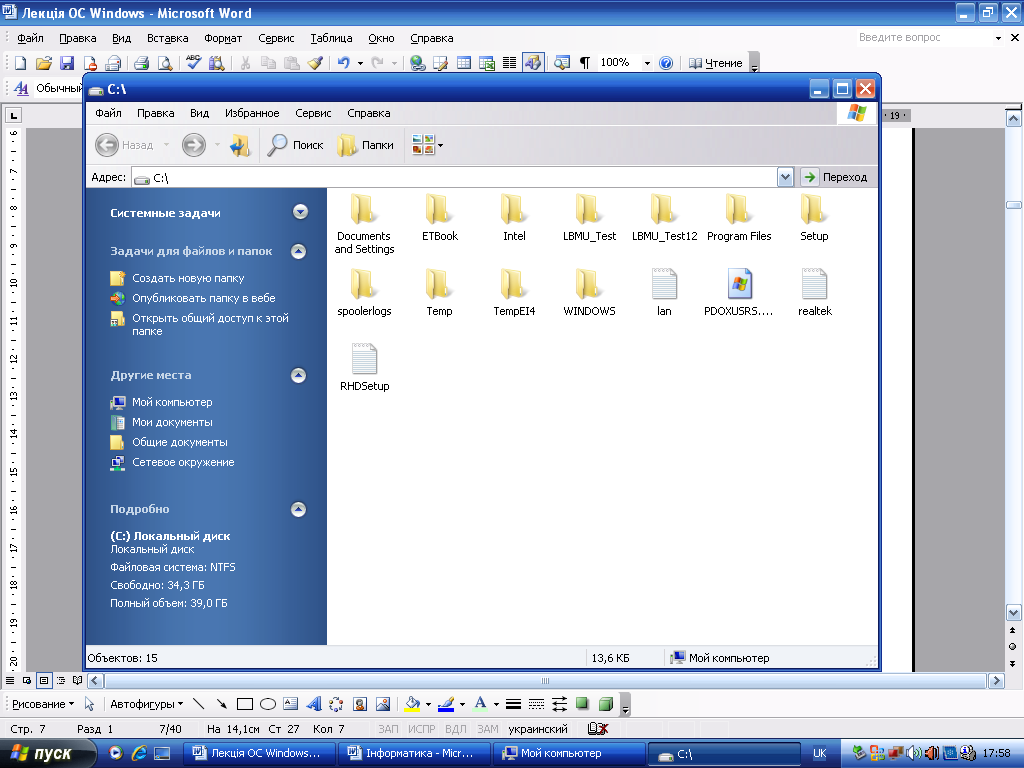Click the Font color A icon

pyautogui.click(x=480, y=704)
